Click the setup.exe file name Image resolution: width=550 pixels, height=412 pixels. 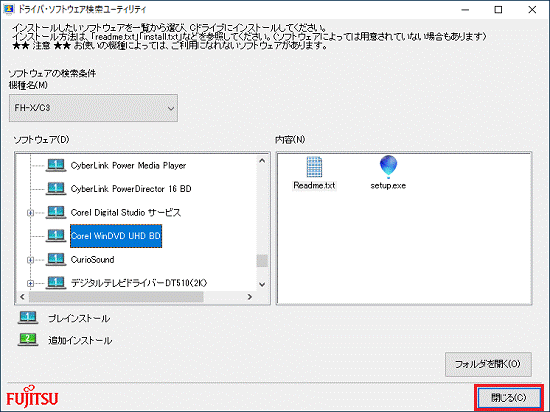point(388,185)
